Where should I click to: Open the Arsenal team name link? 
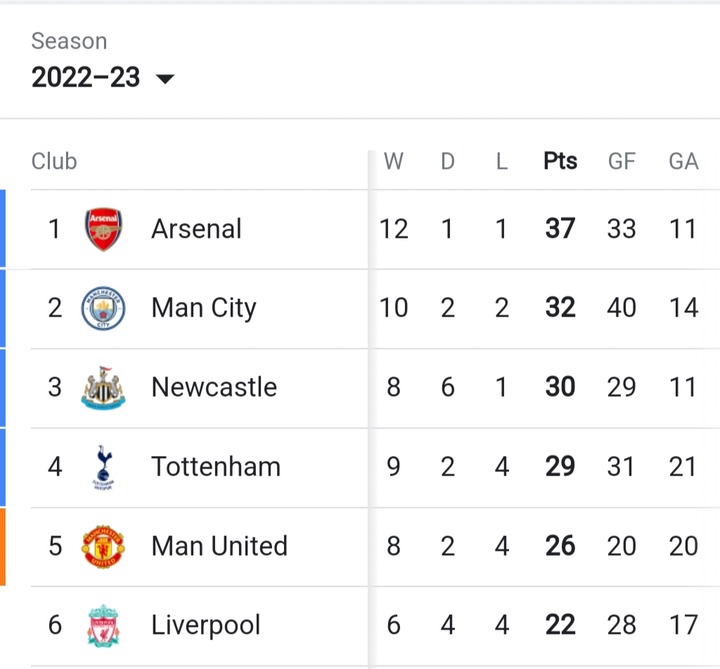[x=196, y=229]
